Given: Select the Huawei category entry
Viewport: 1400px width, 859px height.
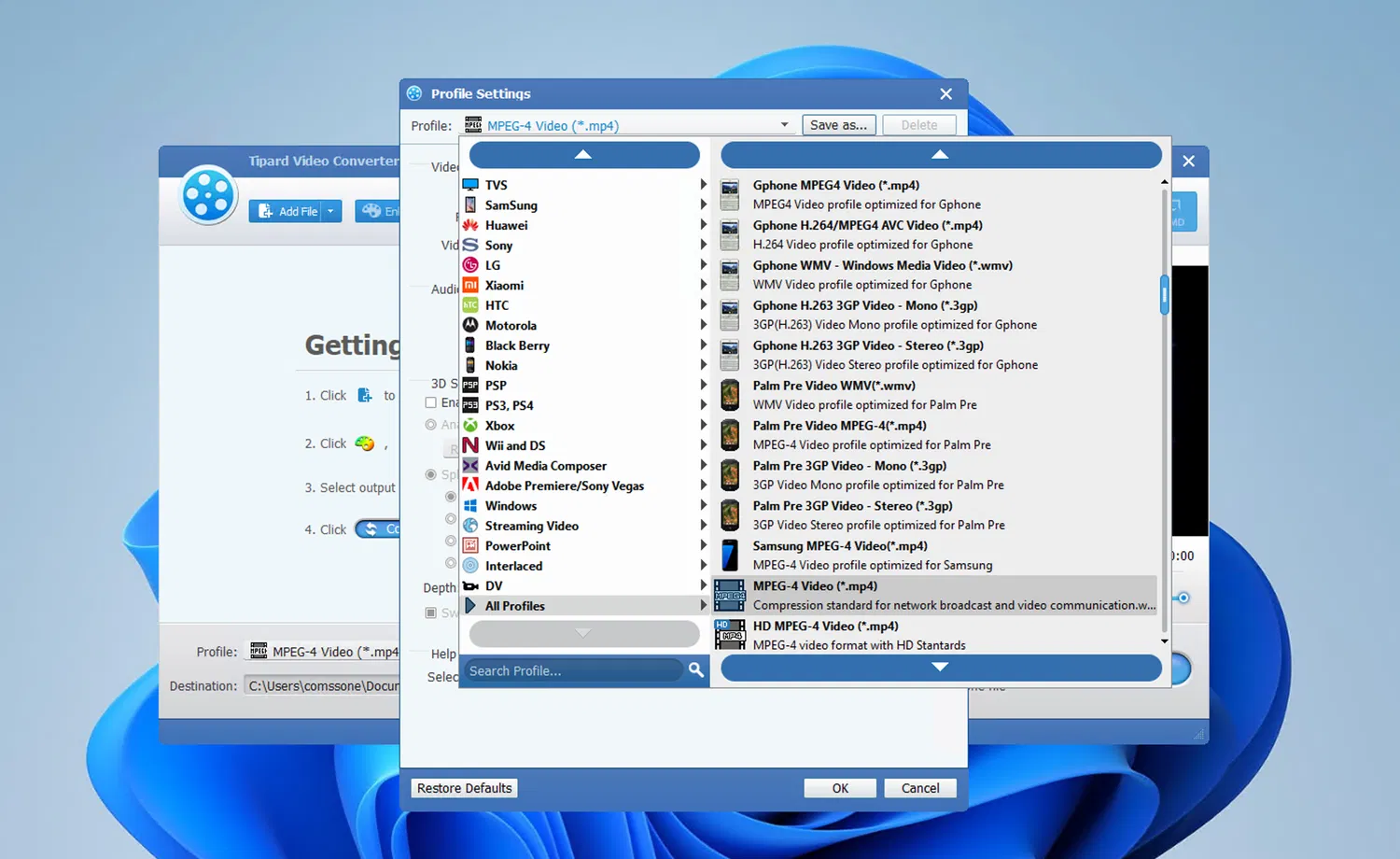Looking at the screenshot, I should click(585, 225).
